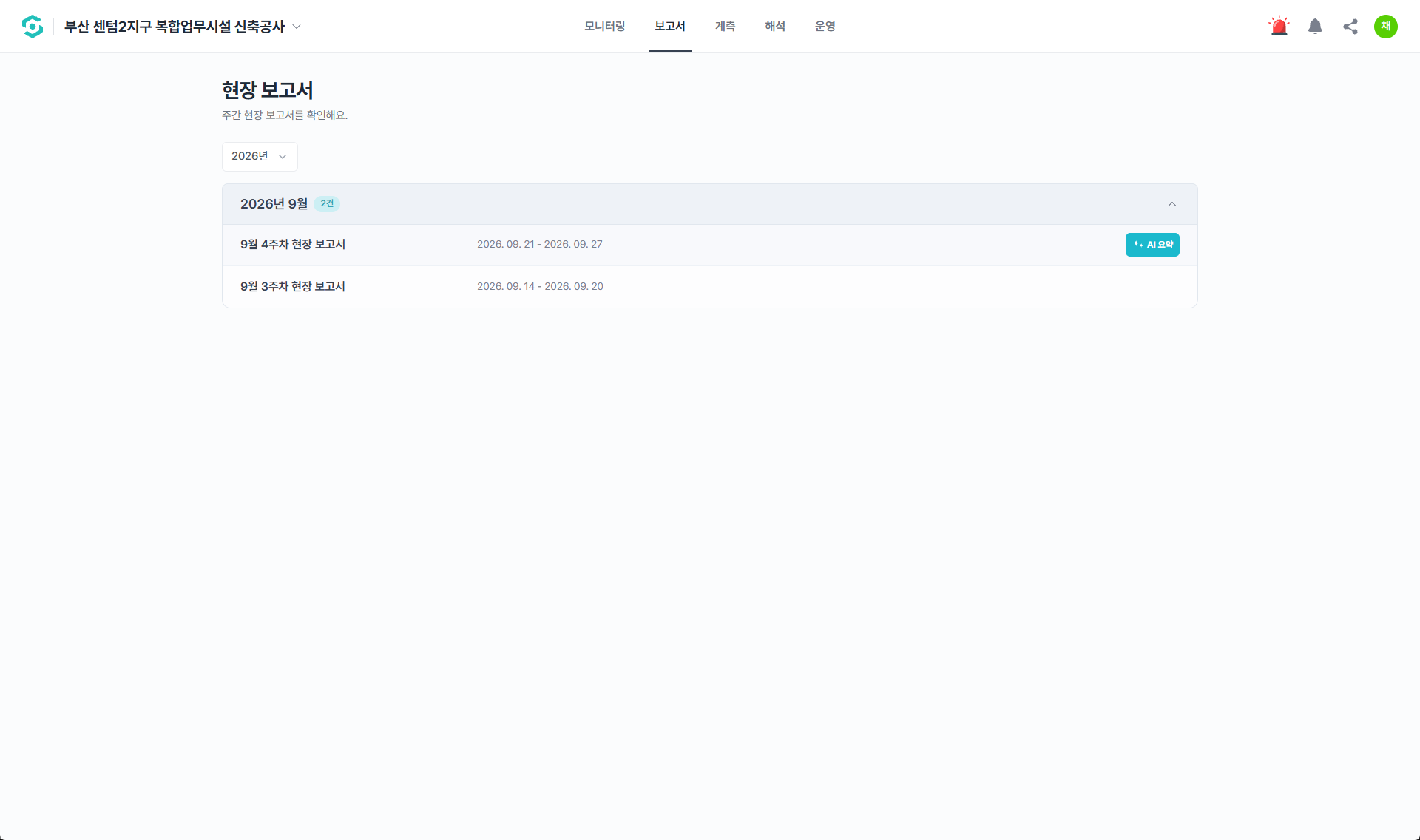Click the subtitle 주간 현장 보고서를 확인해요.

[x=285, y=115]
